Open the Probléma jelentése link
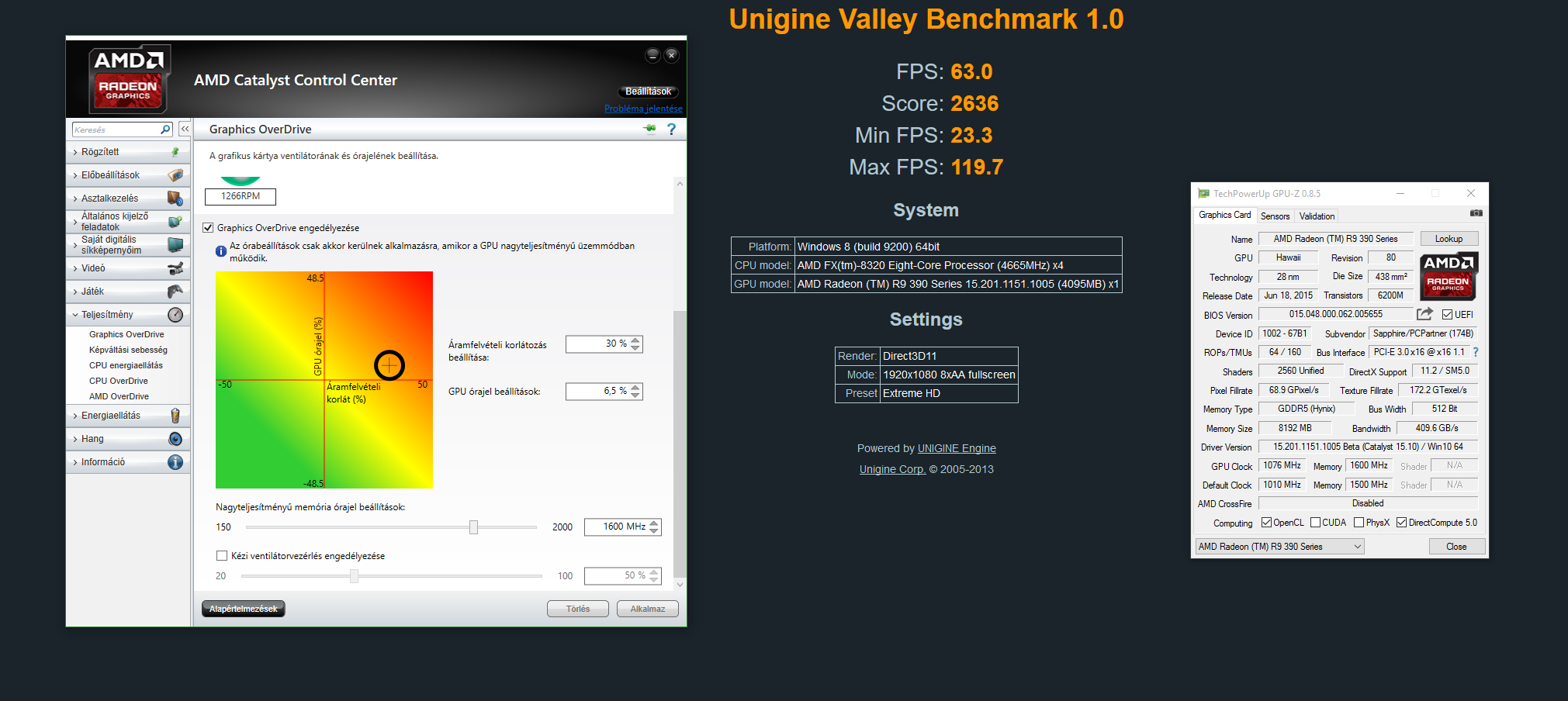The image size is (1568, 701). (643, 109)
